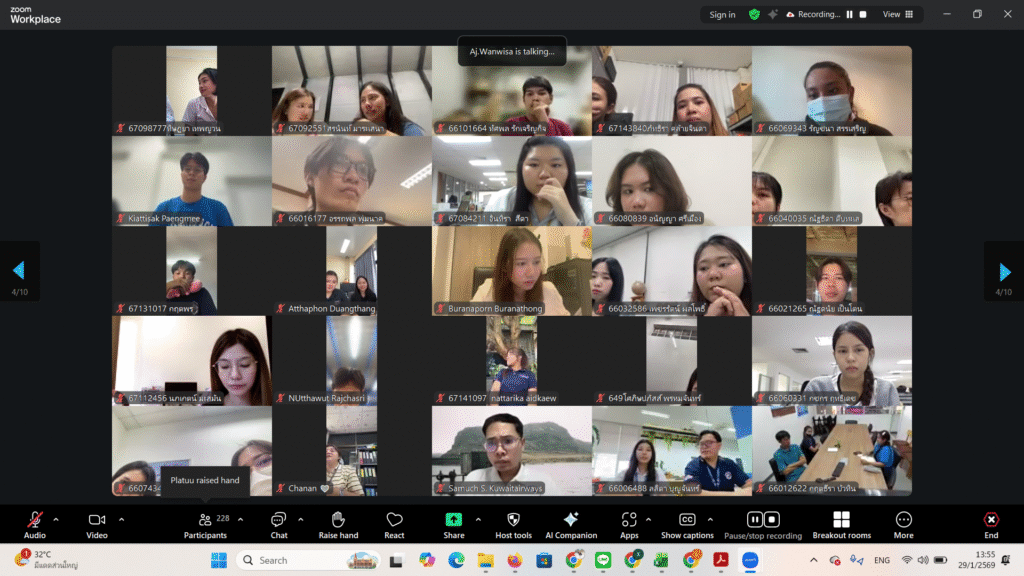The image size is (1024, 576).
Task: Open Breakout rooms
Action: [841, 520]
